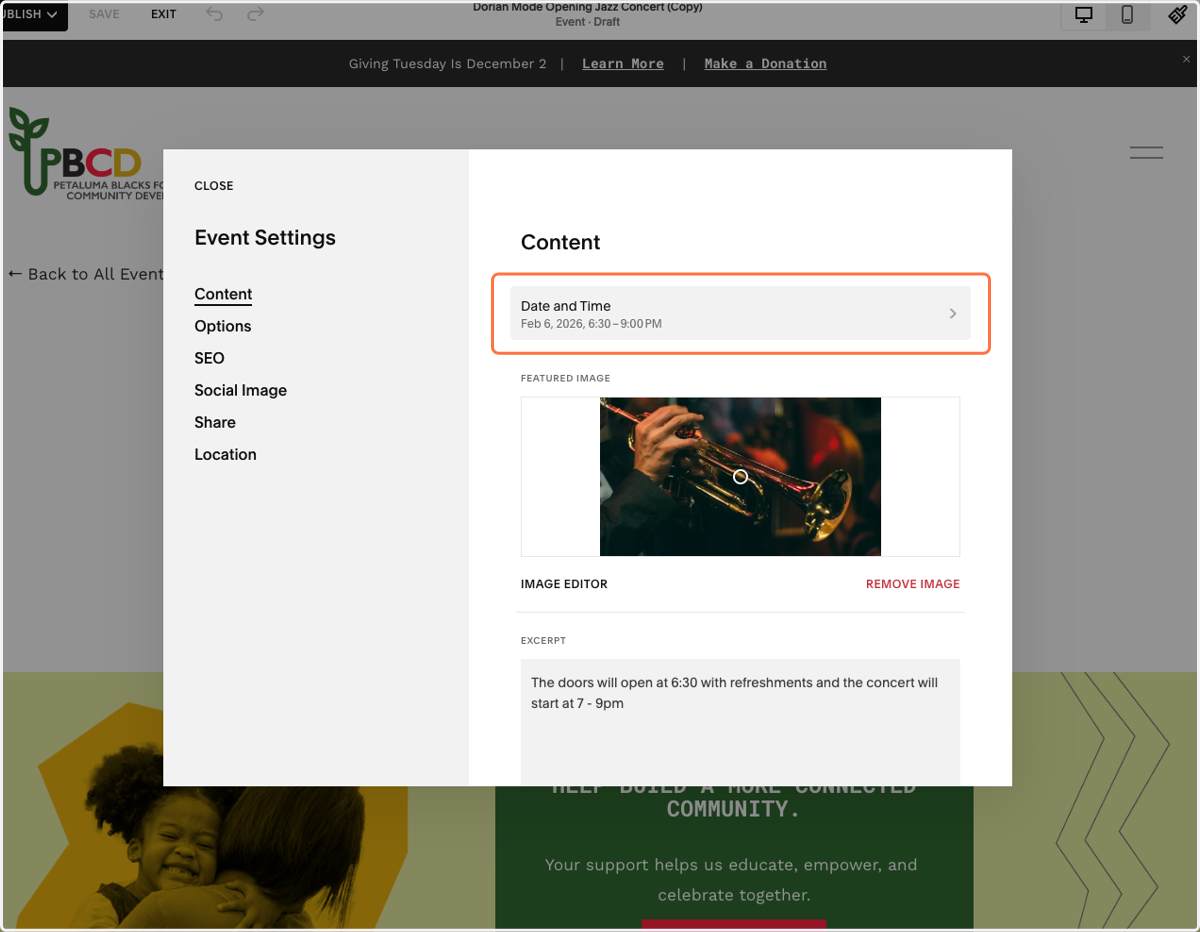The height and width of the screenshot is (932, 1200).
Task: Switch to mobile preview icon
Action: coord(1127,15)
